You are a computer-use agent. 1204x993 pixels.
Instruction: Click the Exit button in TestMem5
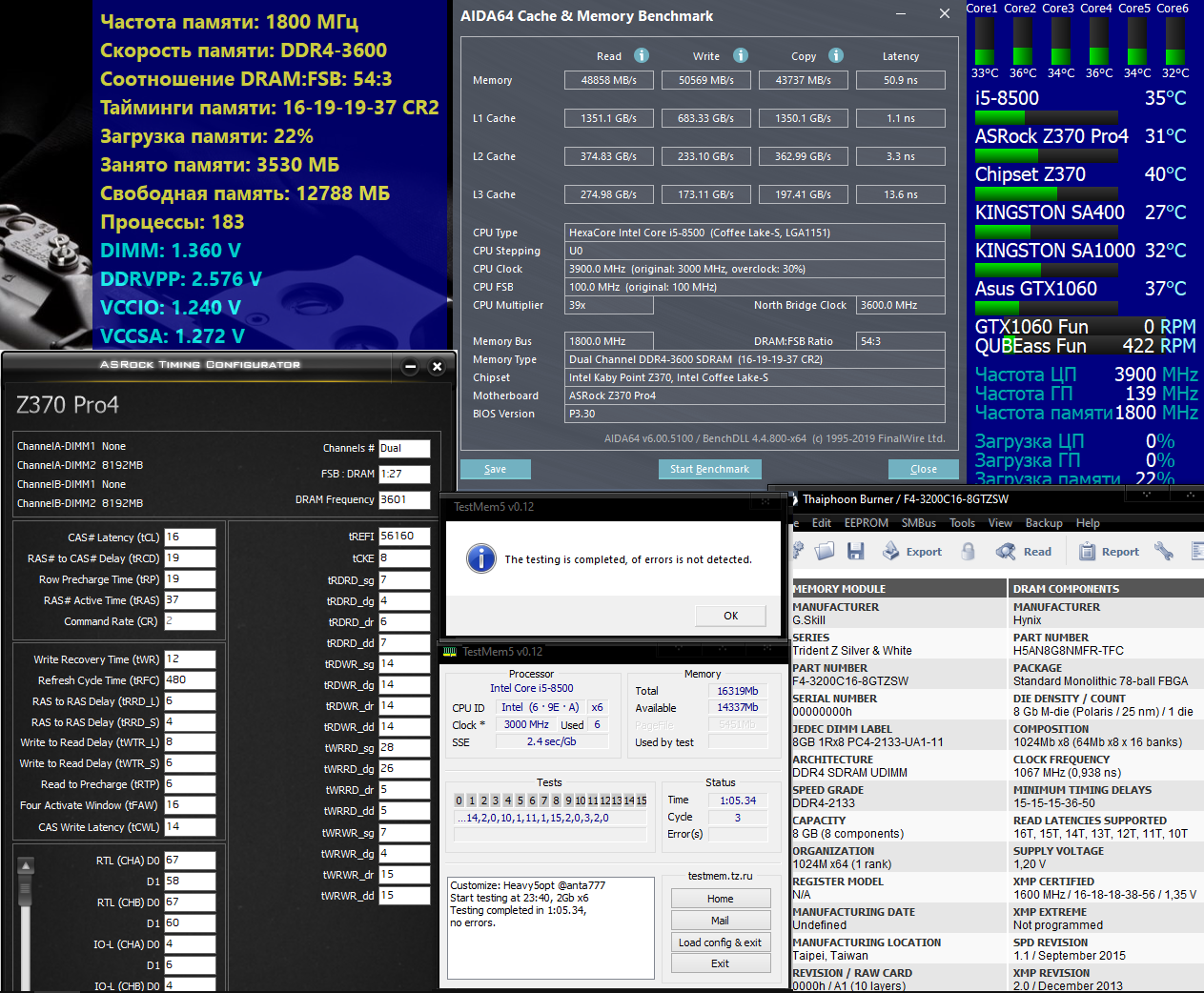[721, 963]
